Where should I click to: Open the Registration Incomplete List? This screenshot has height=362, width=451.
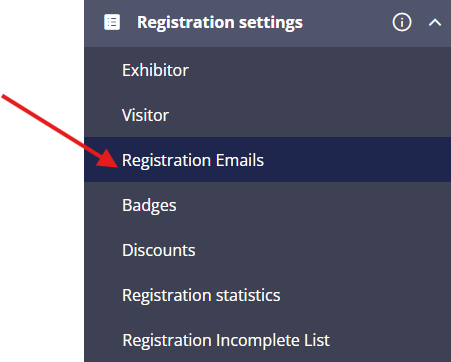[268, 340]
